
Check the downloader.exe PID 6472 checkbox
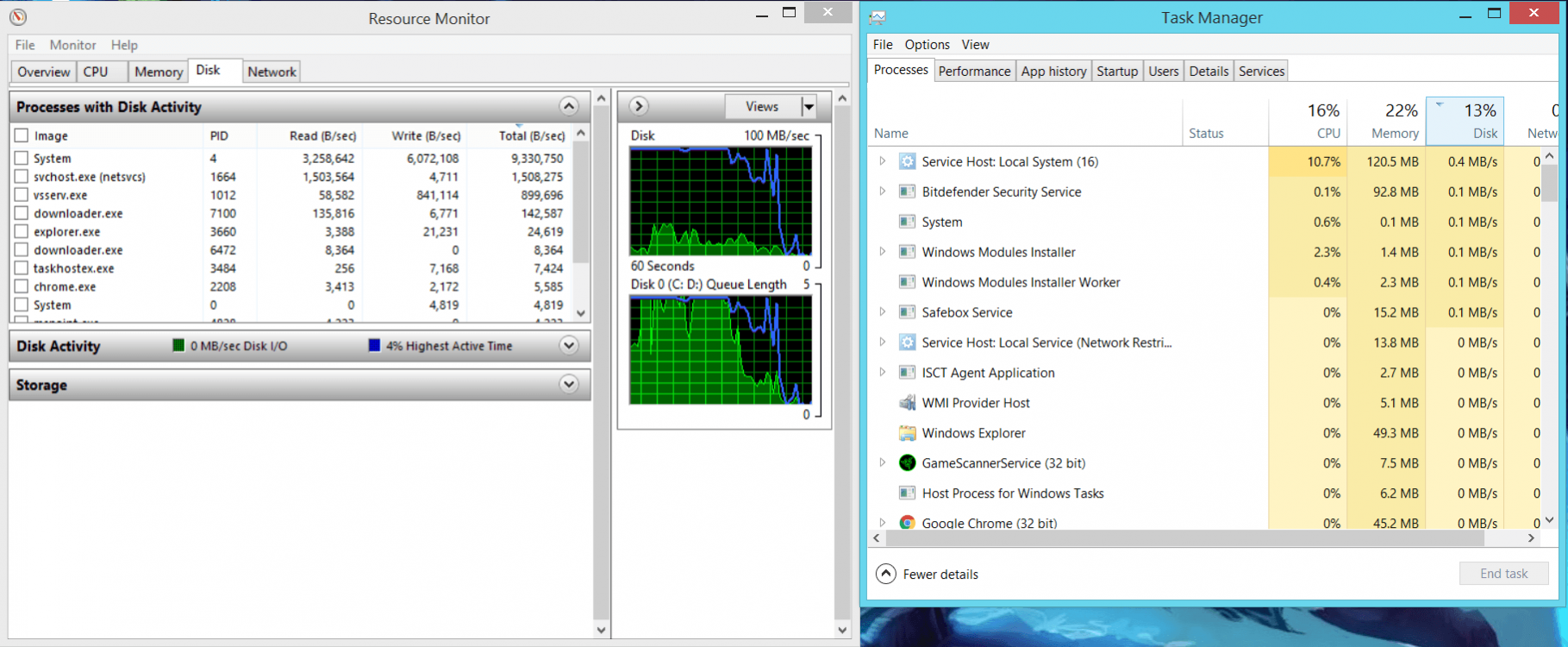click(x=22, y=249)
